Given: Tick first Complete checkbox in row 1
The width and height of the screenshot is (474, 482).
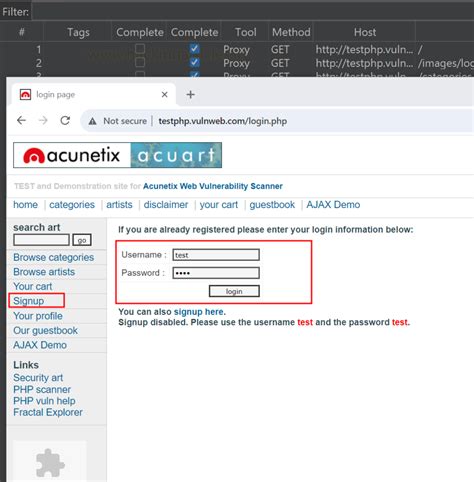Looking at the screenshot, I should [x=140, y=49].
